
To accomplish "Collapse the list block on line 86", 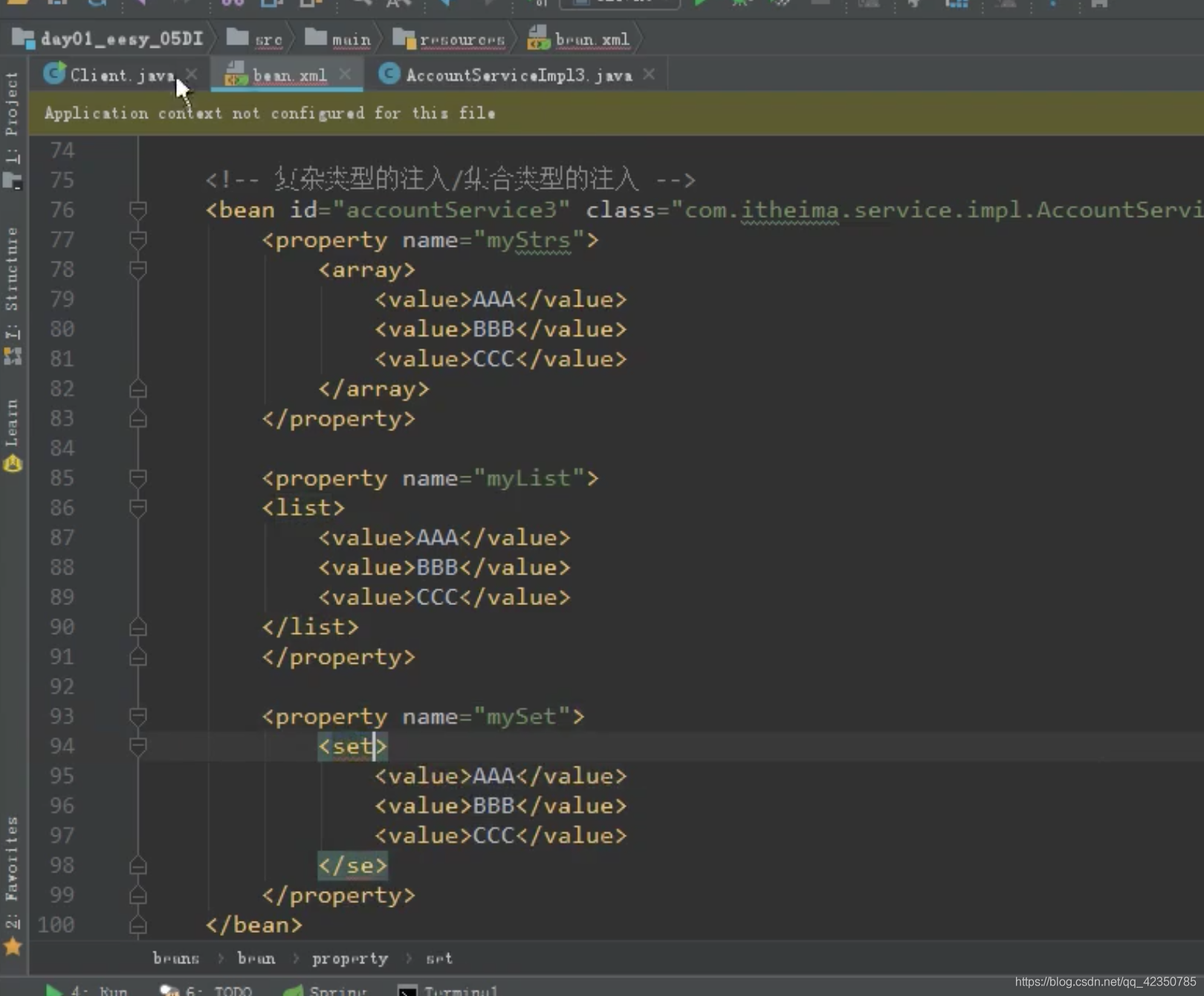I will click(137, 508).
